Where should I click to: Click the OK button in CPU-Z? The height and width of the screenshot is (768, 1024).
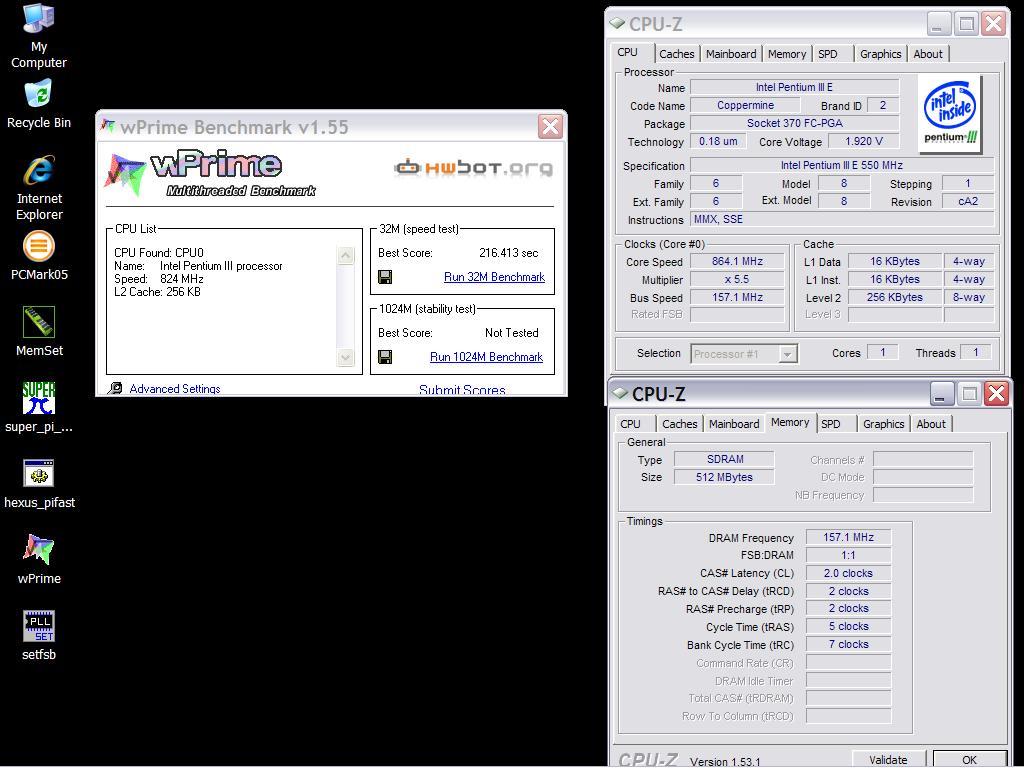click(969, 760)
